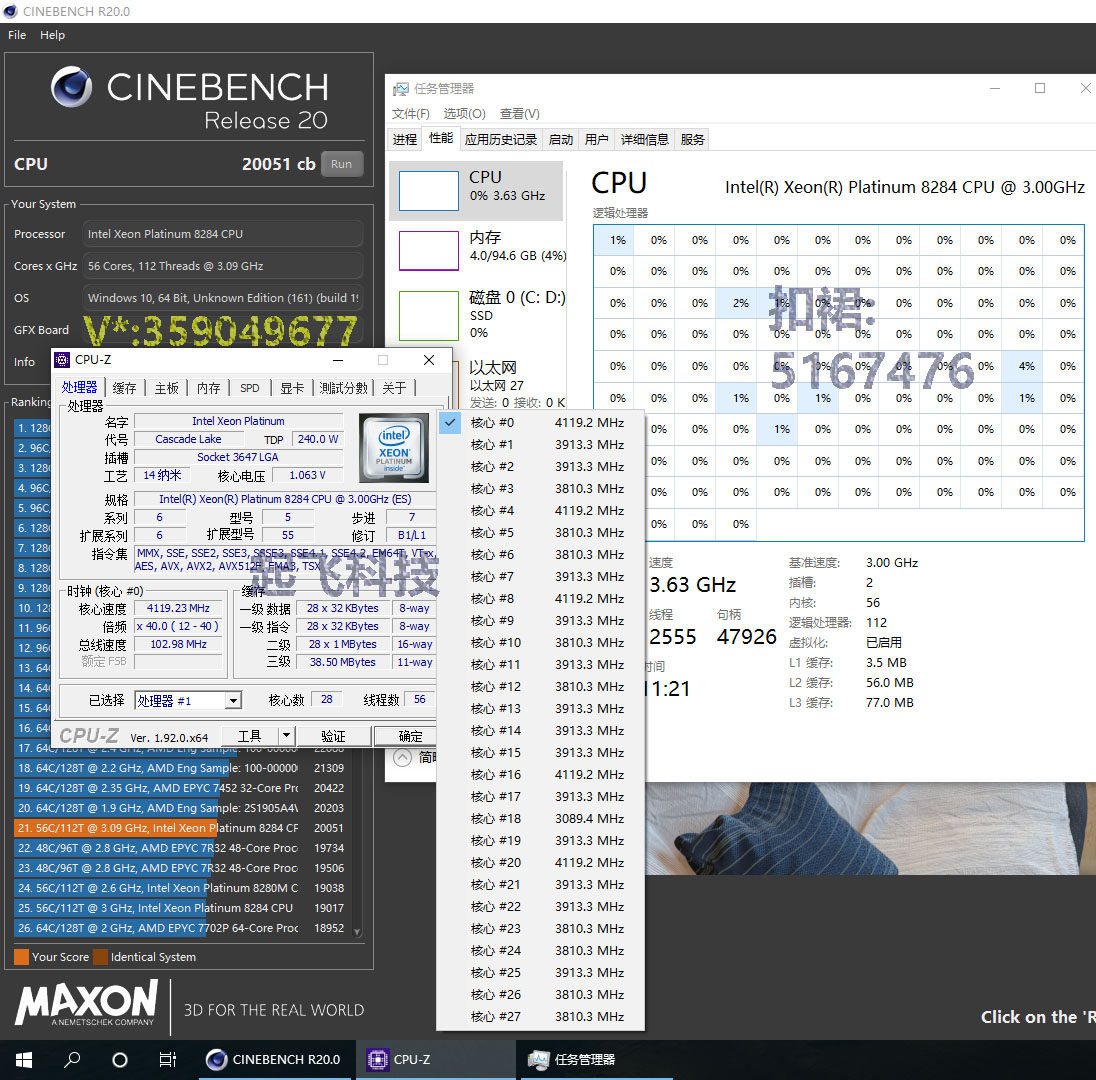Open Task Manager 查看(V) menu

[x=519, y=113]
